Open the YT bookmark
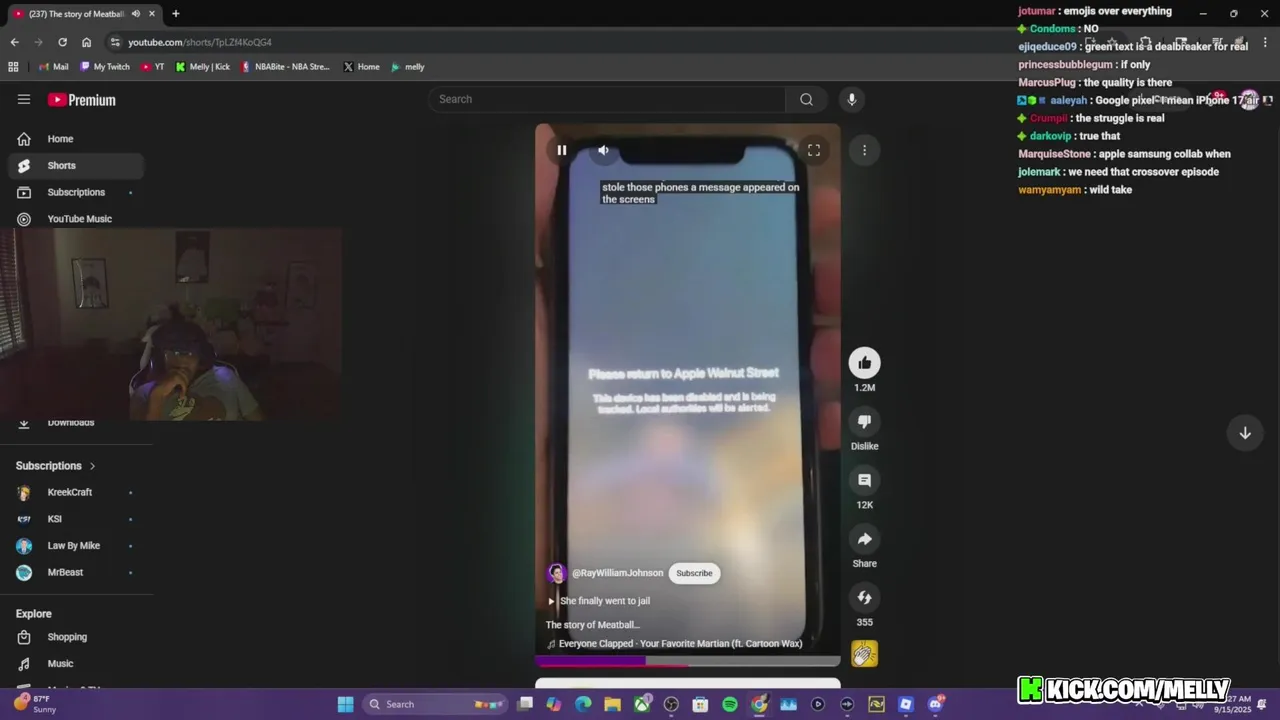1280x720 pixels. [153, 67]
